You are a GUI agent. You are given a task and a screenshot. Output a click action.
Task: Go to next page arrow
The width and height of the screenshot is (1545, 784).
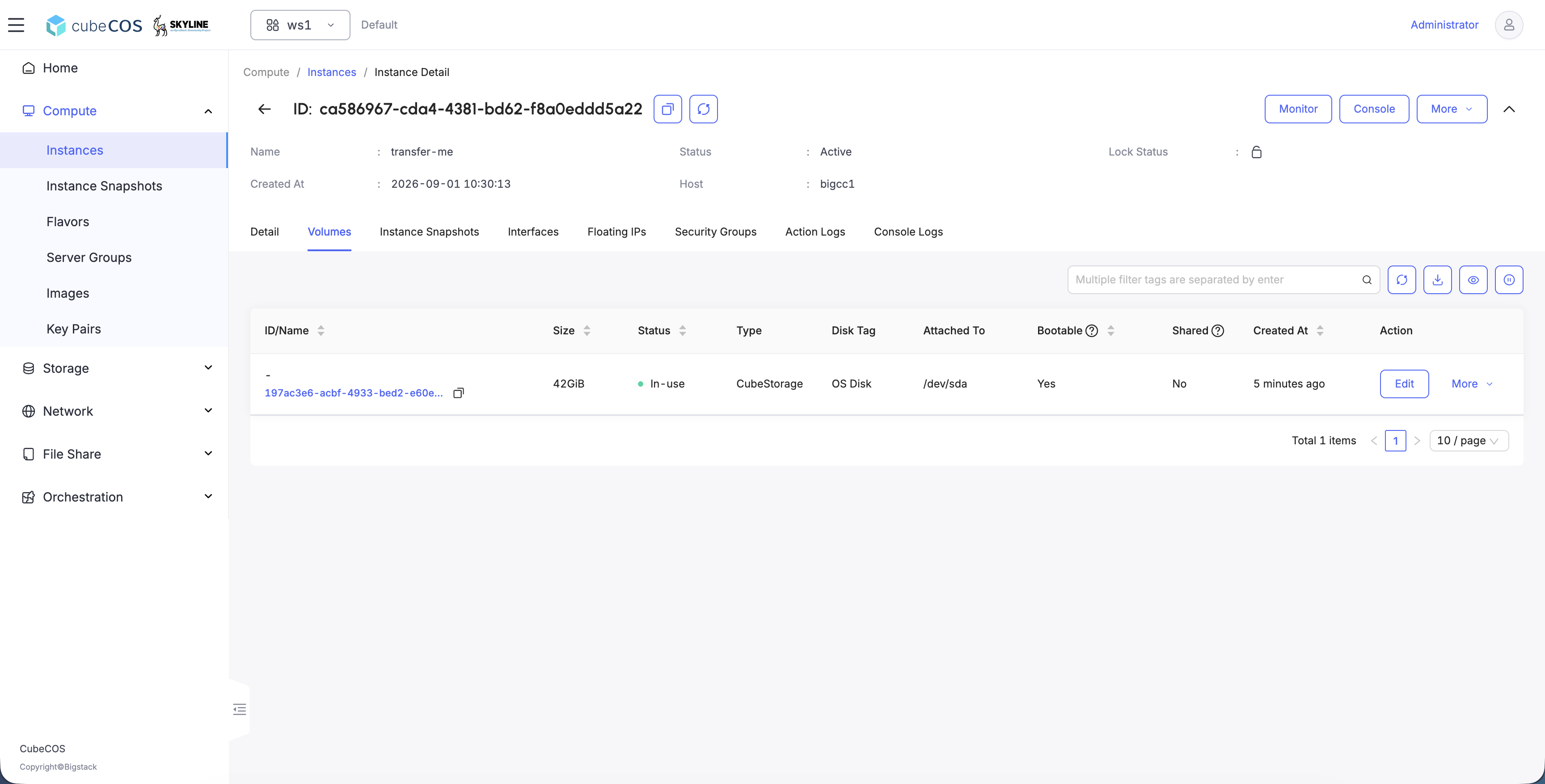click(x=1417, y=441)
